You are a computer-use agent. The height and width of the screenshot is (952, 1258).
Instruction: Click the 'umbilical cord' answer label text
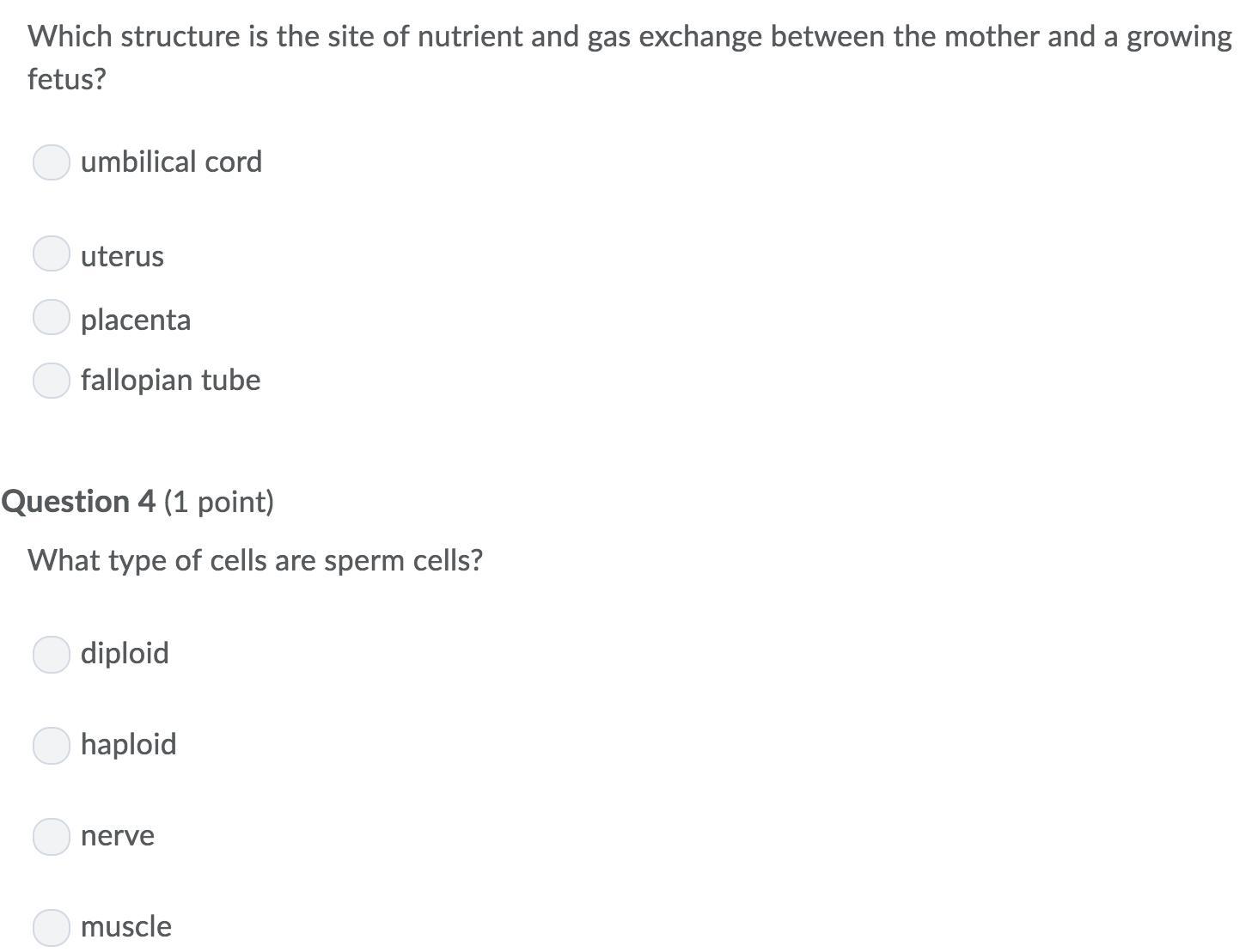171,162
